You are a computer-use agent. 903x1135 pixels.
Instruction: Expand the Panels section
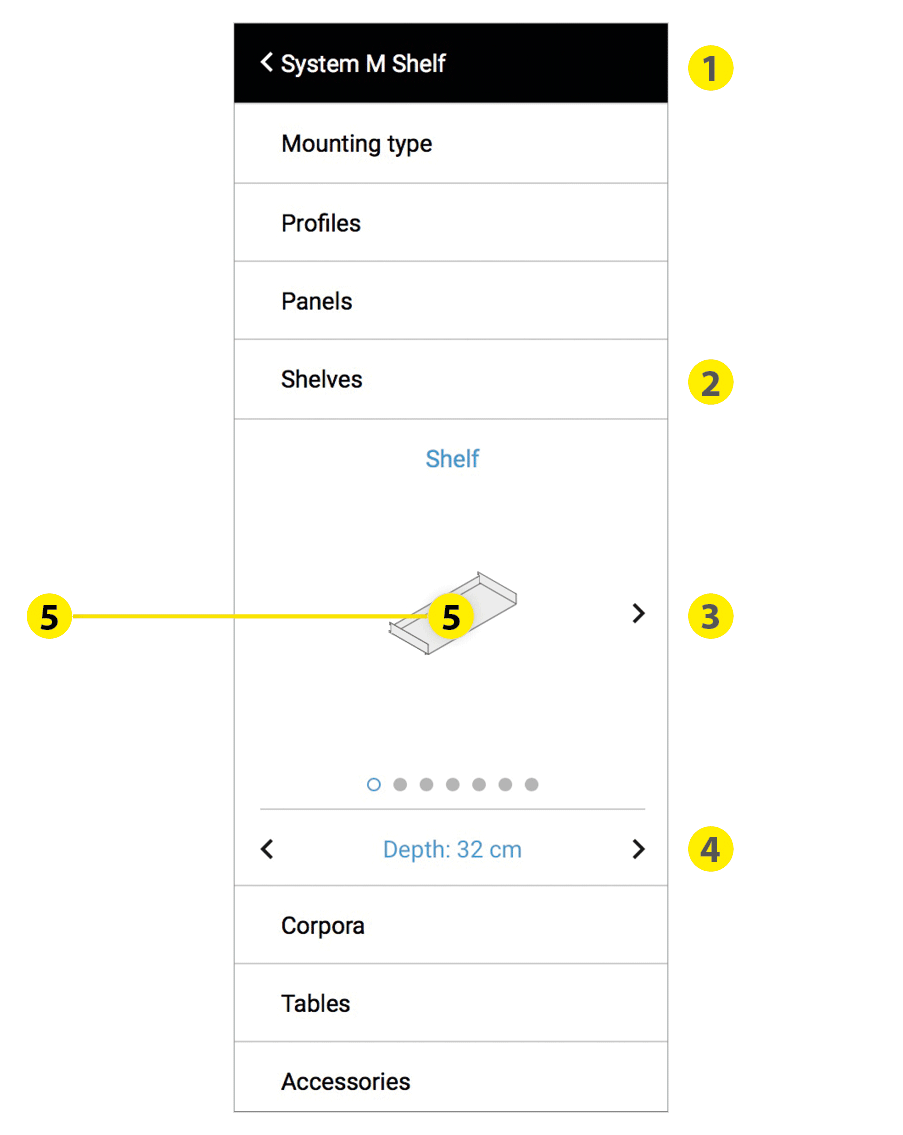pos(317,301)
